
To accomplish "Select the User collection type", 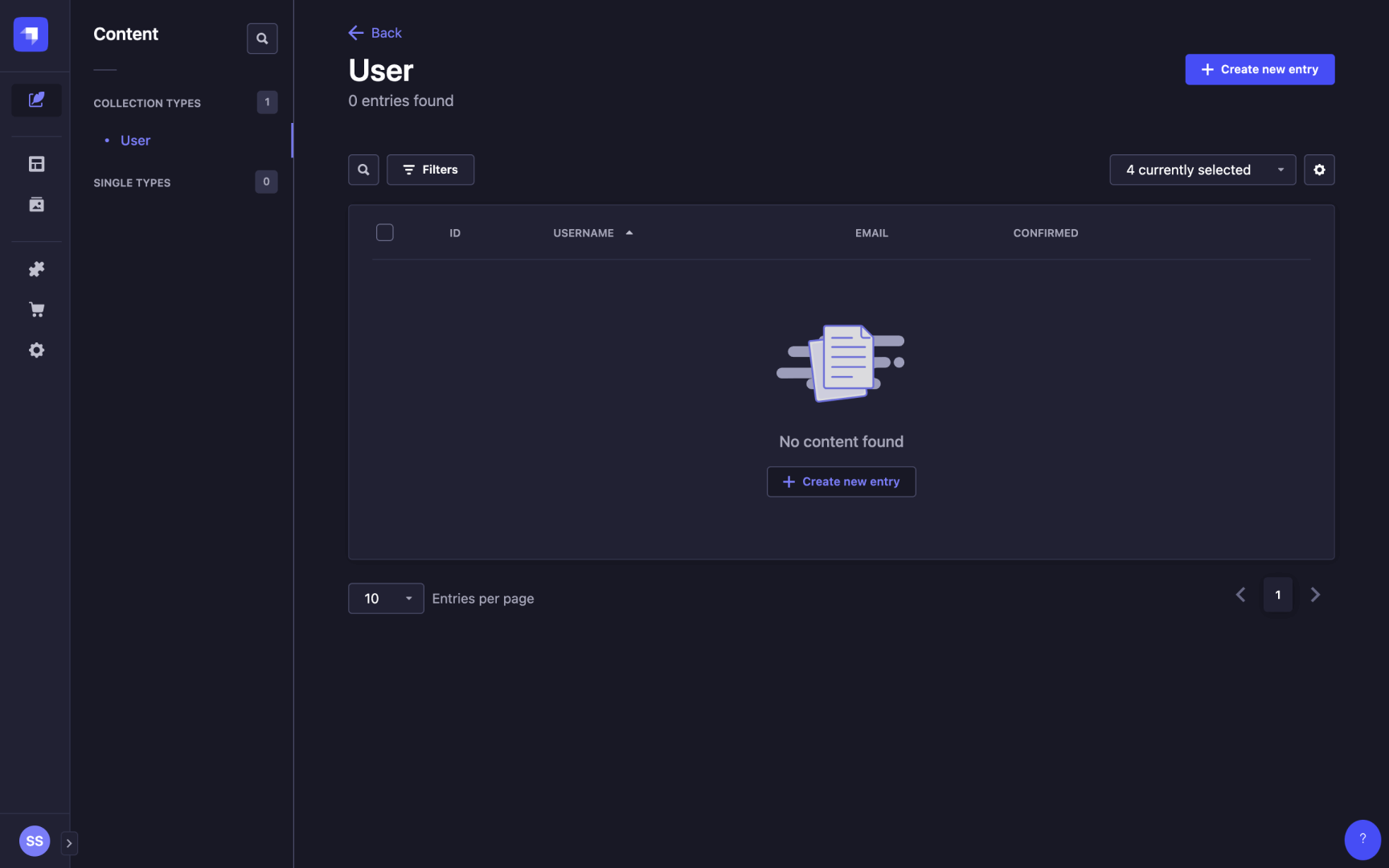I will pos(134,140).
